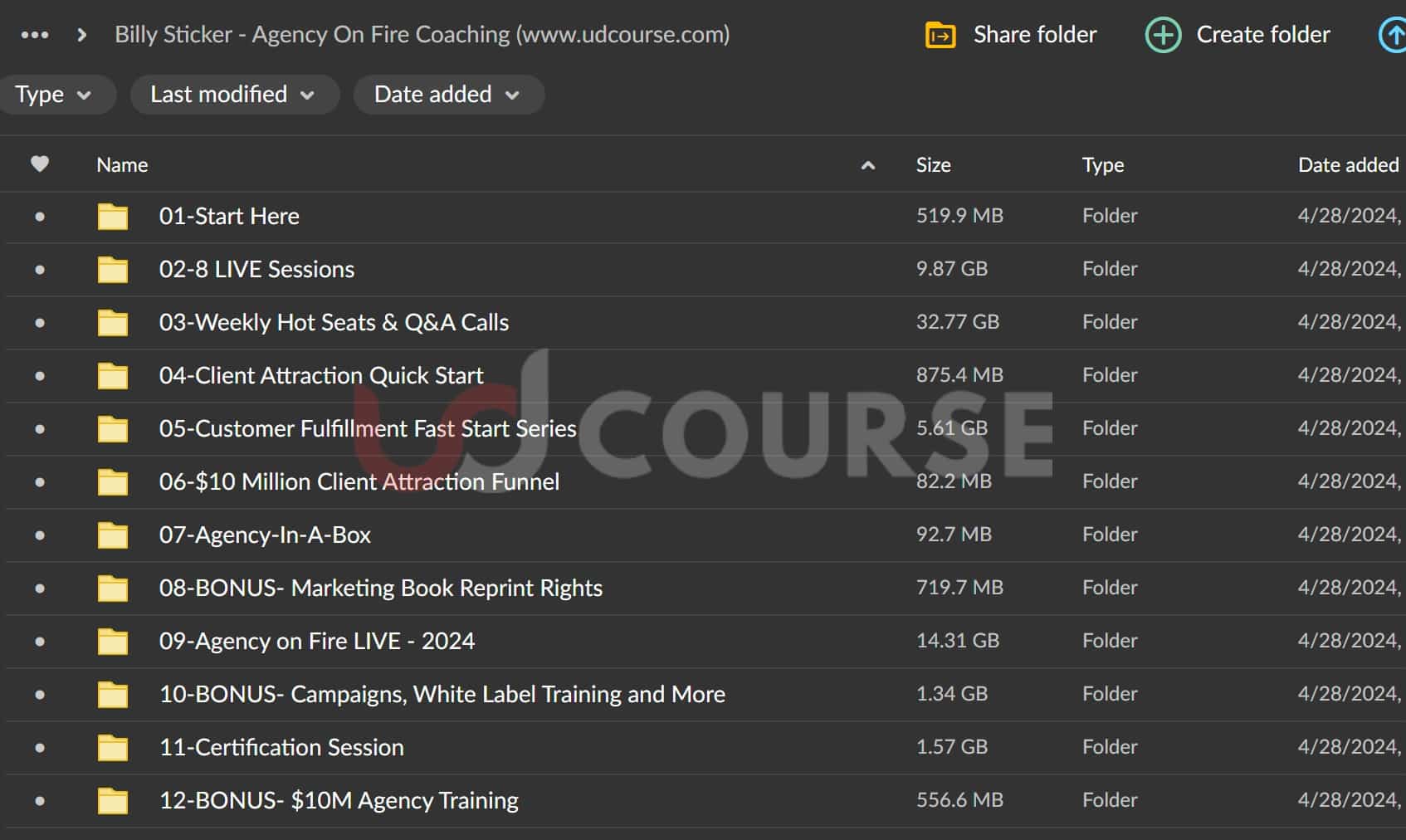Click the 07-Agency-In-A-Box folder icon
Screen dimensions: 1406x840
pyautogui.click(x=113, y=535)
